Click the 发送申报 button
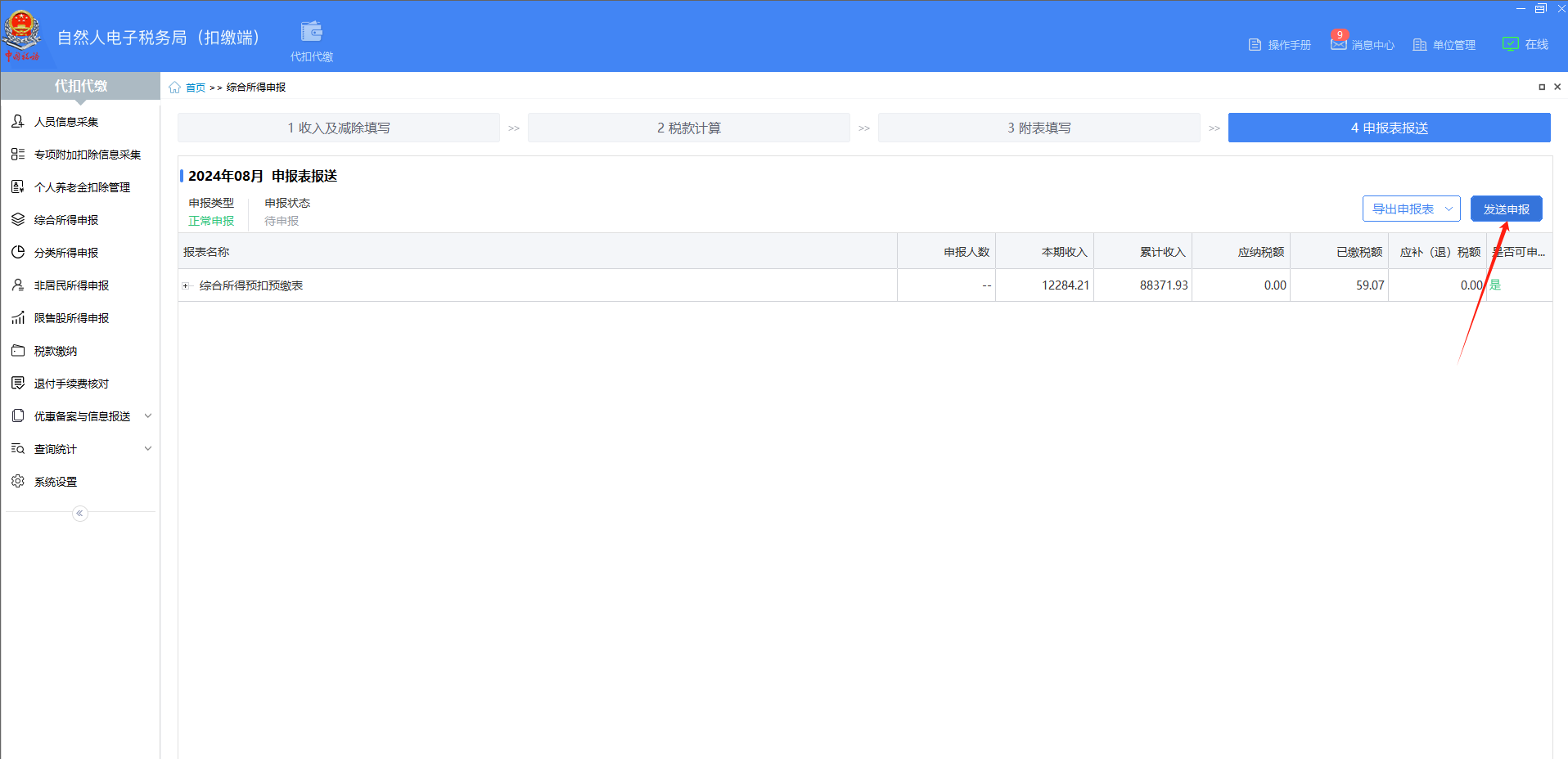The width and height of the screenshot is (1568, 759). pyautogui.click(x=1506, y=209)
